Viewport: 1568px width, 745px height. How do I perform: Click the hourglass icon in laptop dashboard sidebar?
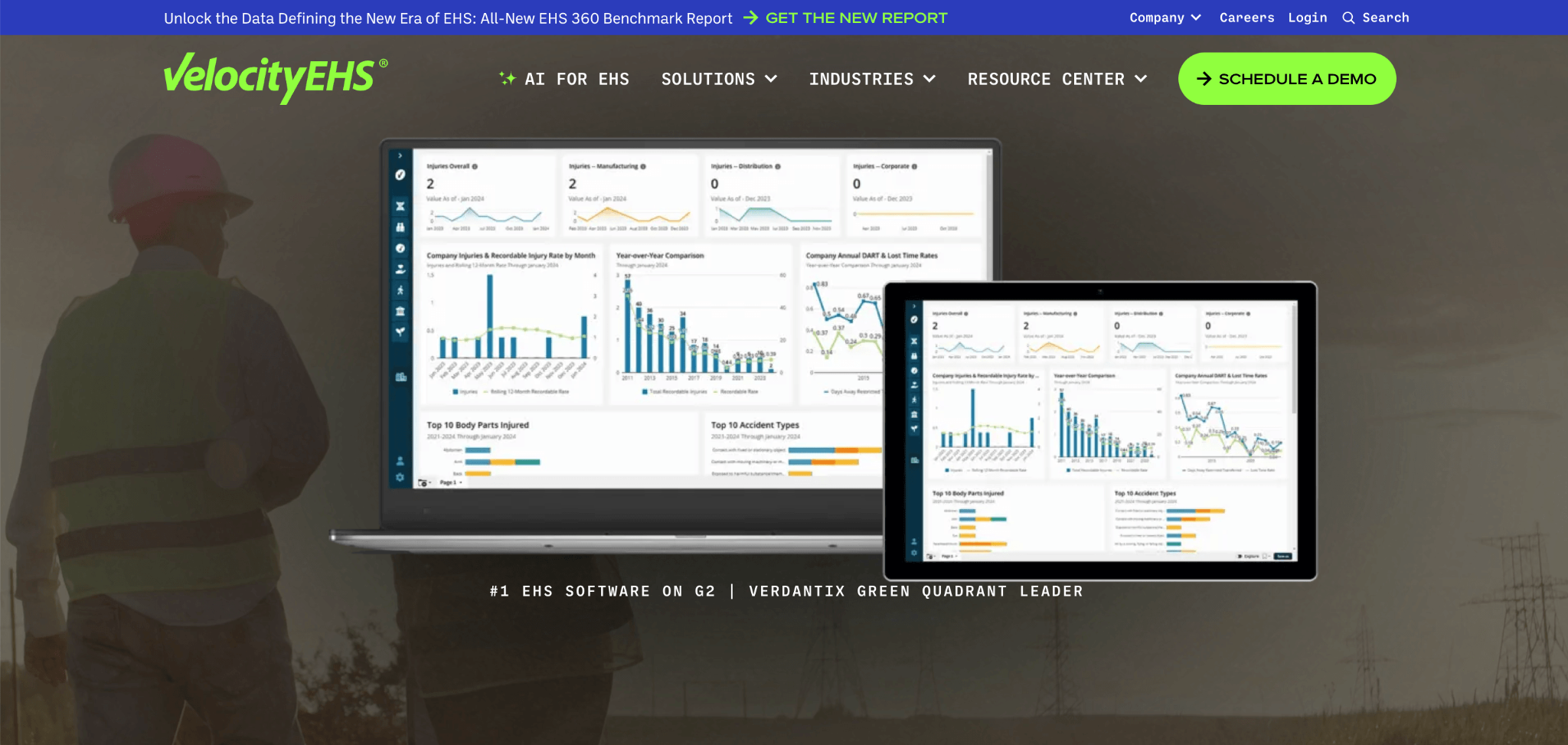pyautogui.click(x=400, y=206)
